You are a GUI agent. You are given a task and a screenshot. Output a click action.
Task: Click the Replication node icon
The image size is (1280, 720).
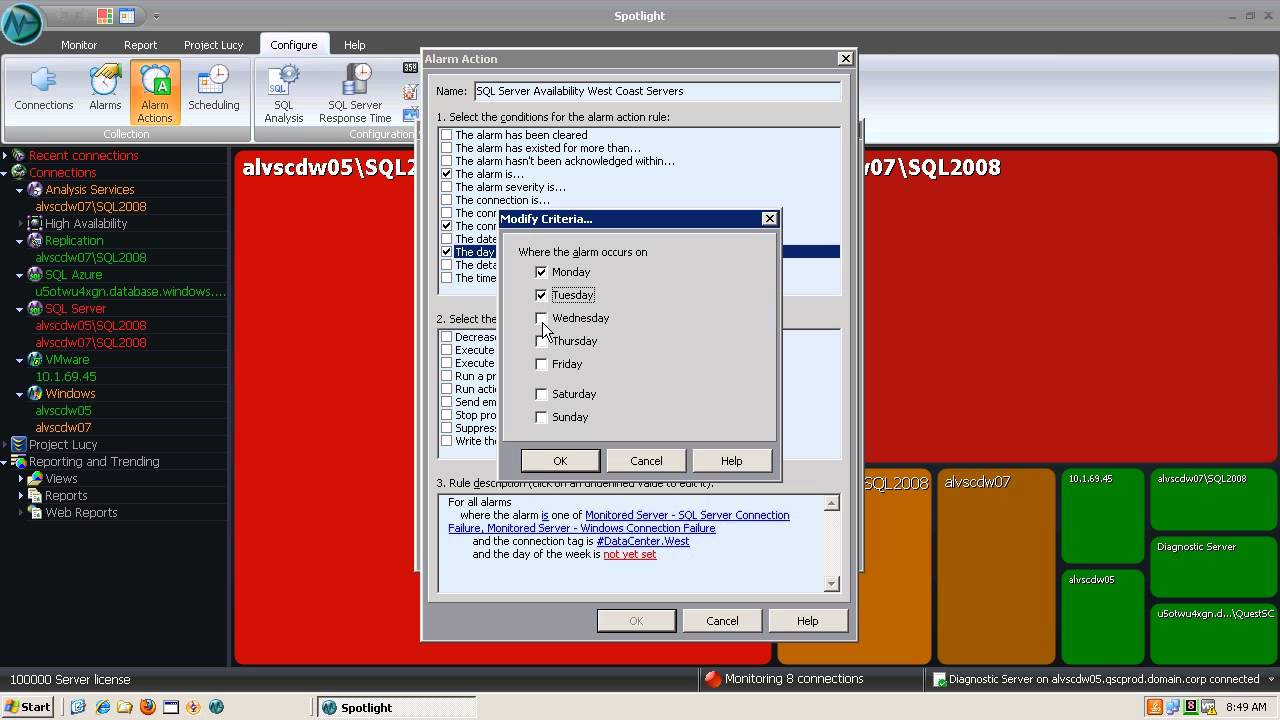pyautogui.click(x=35, y=241)
